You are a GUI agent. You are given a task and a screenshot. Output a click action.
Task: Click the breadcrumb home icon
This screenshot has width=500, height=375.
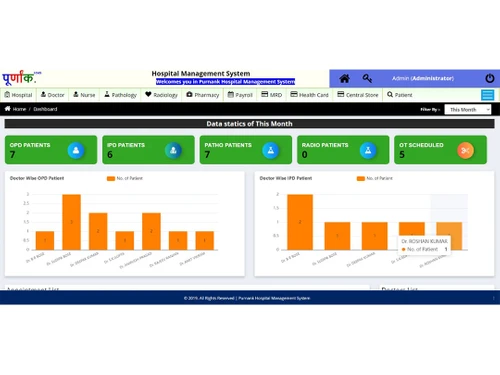(x=7, y=109)
